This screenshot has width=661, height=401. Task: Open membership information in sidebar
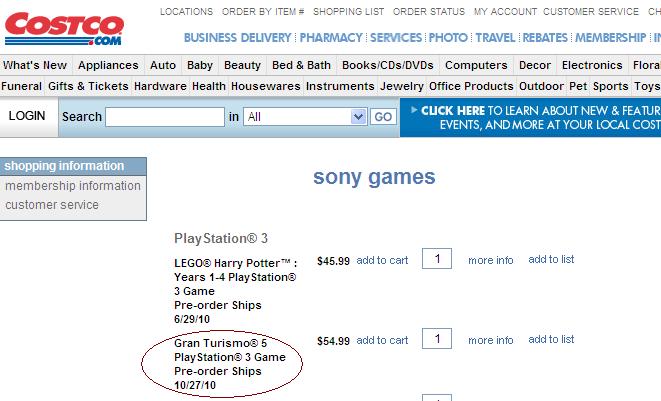73,186
